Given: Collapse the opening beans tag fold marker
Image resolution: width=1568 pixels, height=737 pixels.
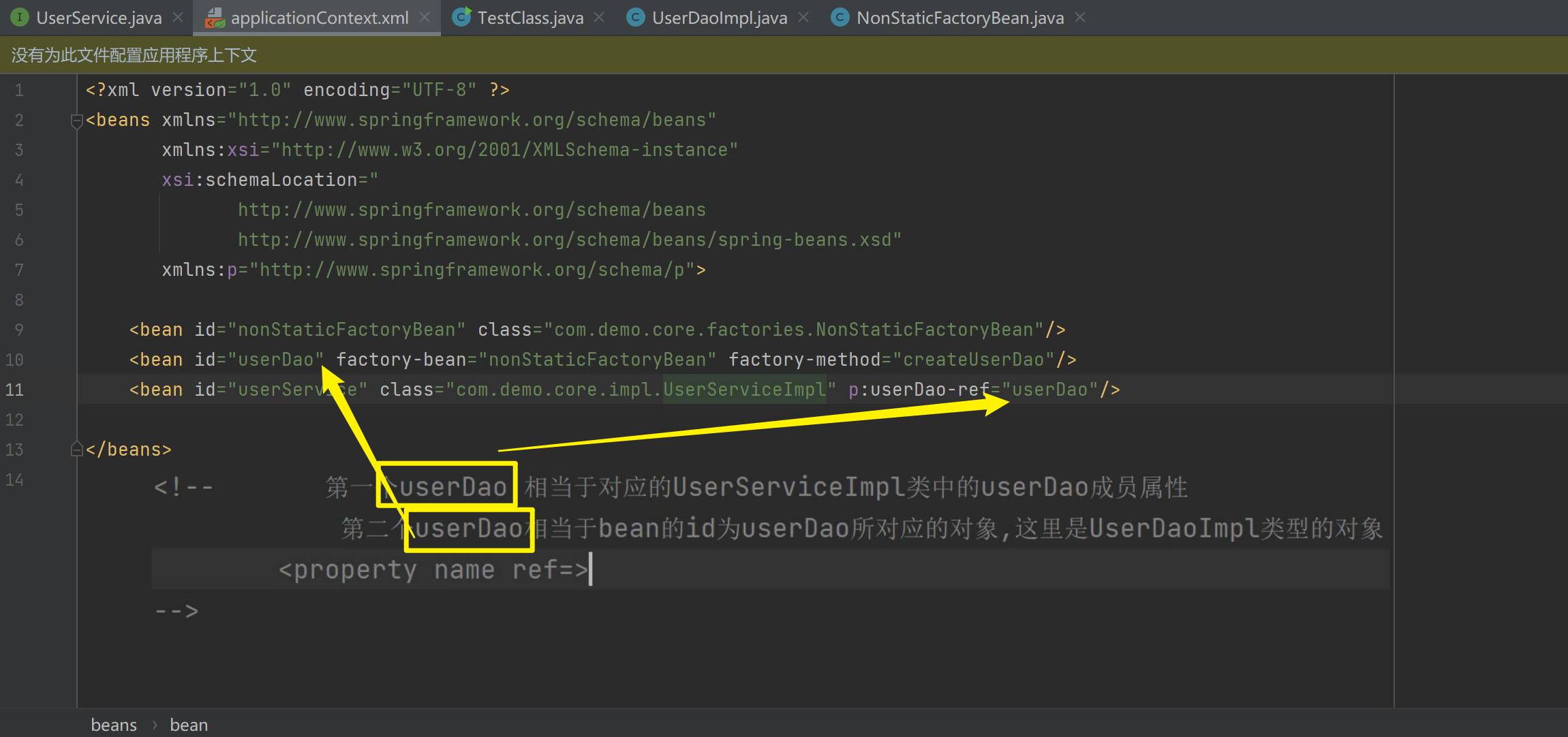Looking at the screenshot, I should tap(76, 121).
